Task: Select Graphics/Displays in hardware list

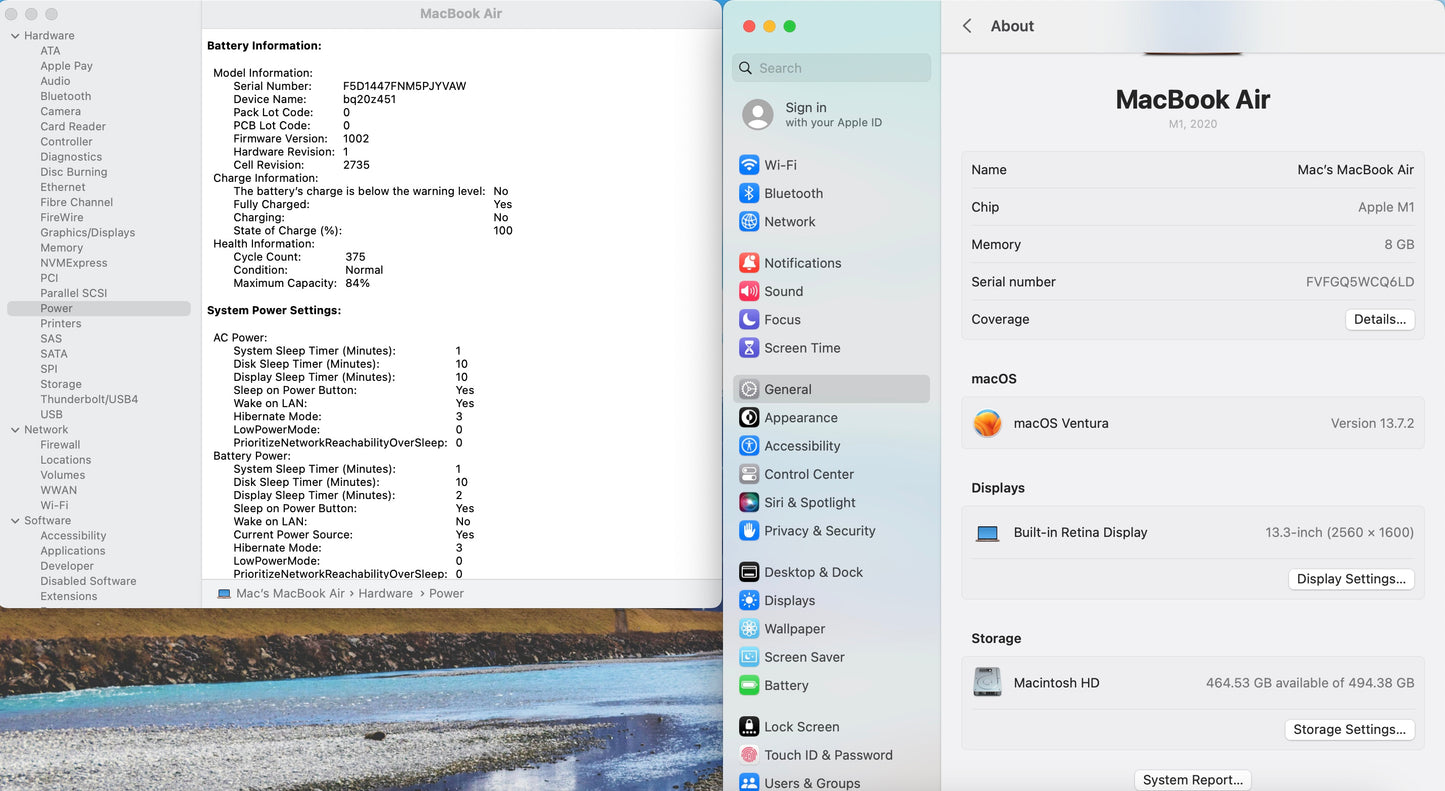Action: click(87, 233)
